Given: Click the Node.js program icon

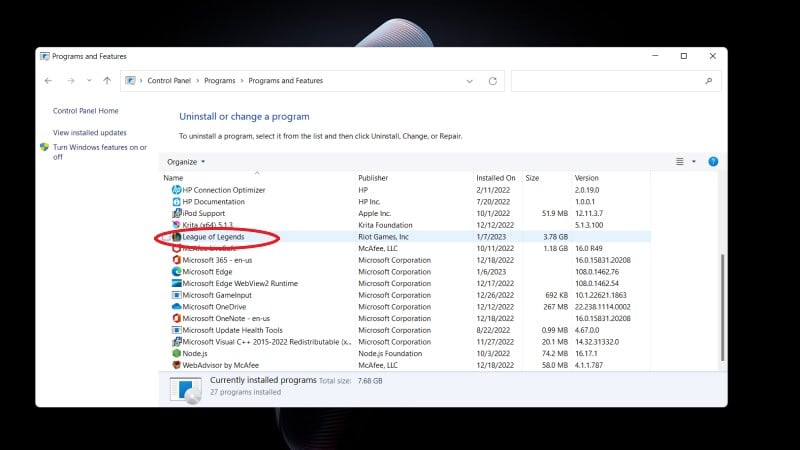Looking at the screenshot, I should tap(176, 353).
